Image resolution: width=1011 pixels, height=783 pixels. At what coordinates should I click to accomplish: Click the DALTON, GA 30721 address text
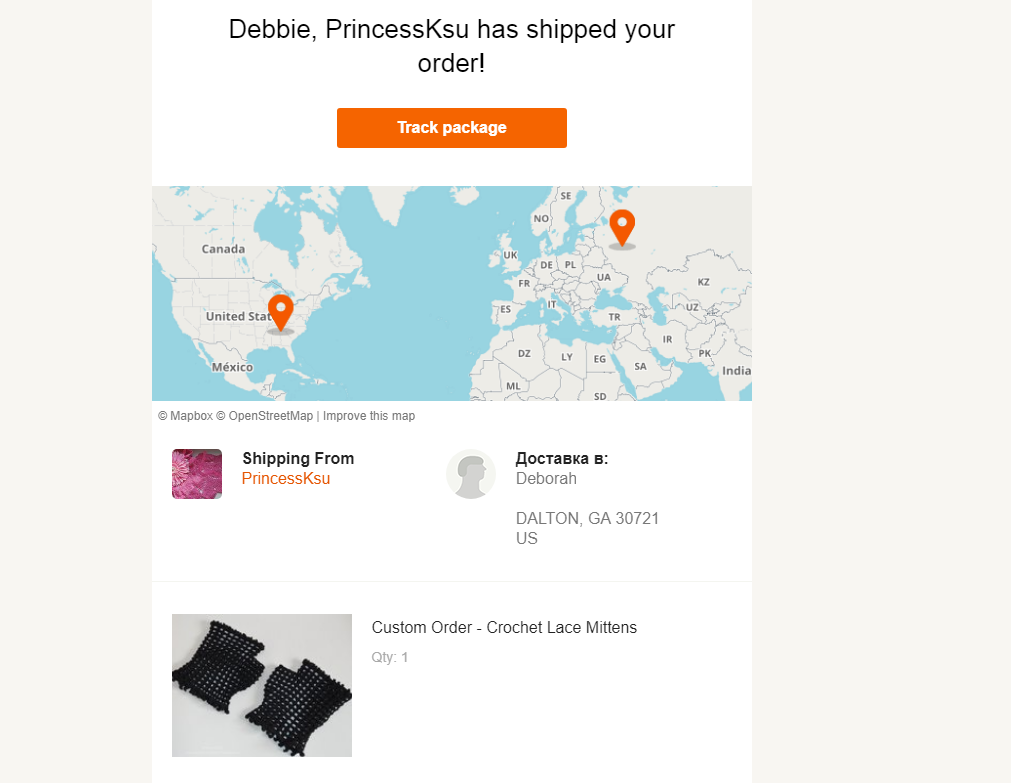pyautogui.click(x=587, y=519)
